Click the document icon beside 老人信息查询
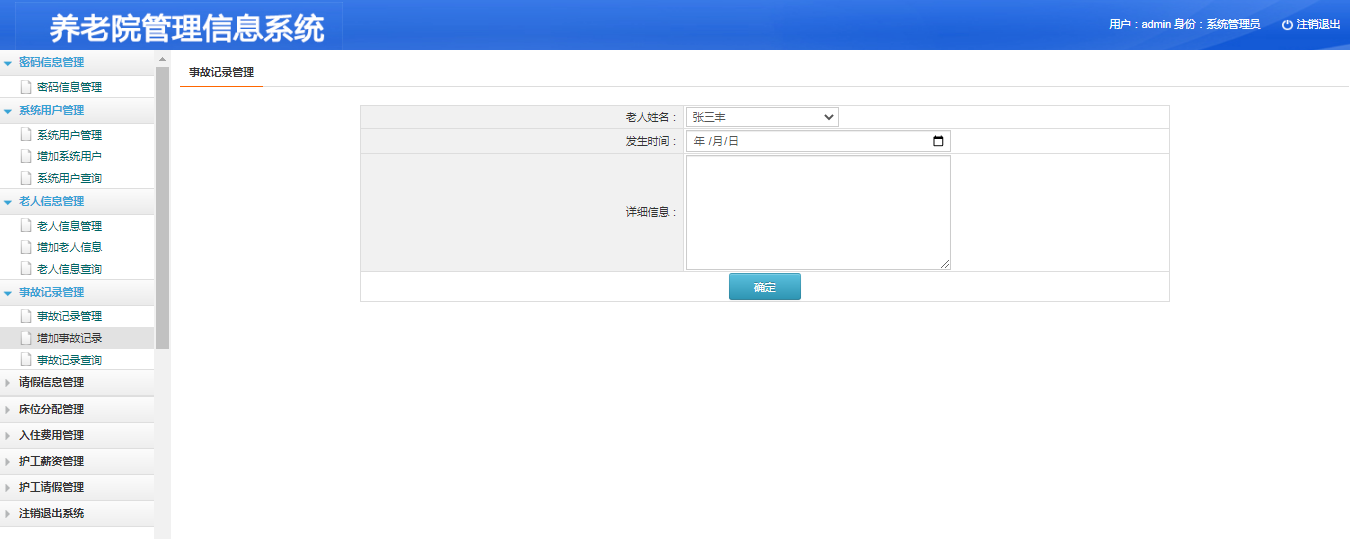 point(26,269)
